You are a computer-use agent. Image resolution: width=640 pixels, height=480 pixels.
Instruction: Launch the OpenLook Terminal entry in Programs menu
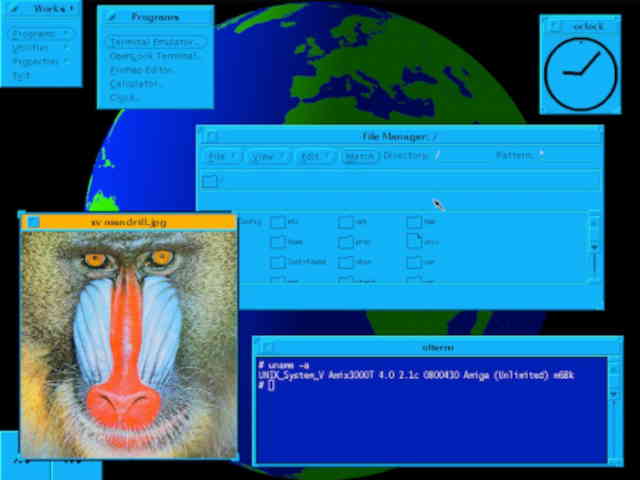(x=154, y=56)
